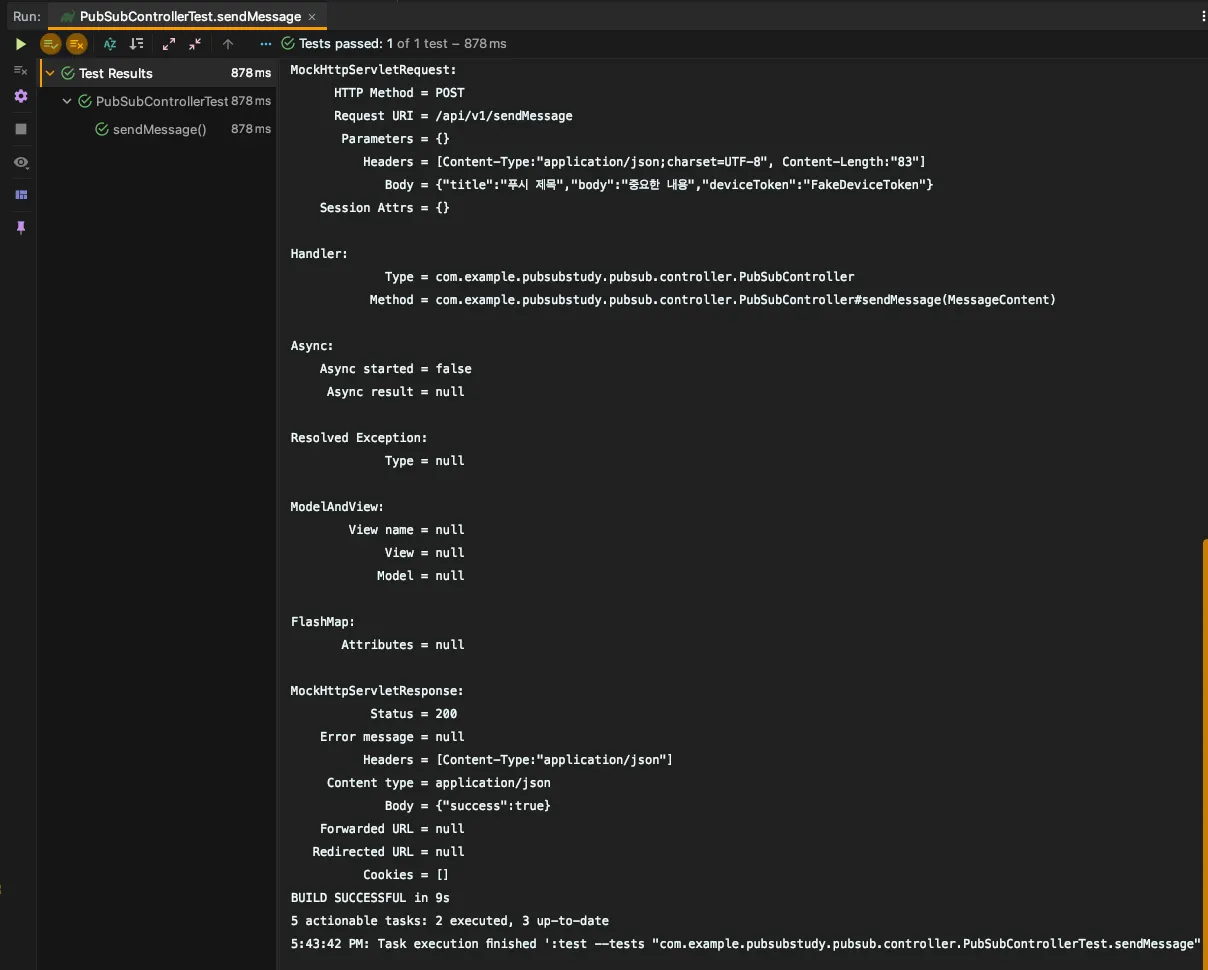
Task: Toggle the Show Ignored tests filter
Action: click(76, 44)
